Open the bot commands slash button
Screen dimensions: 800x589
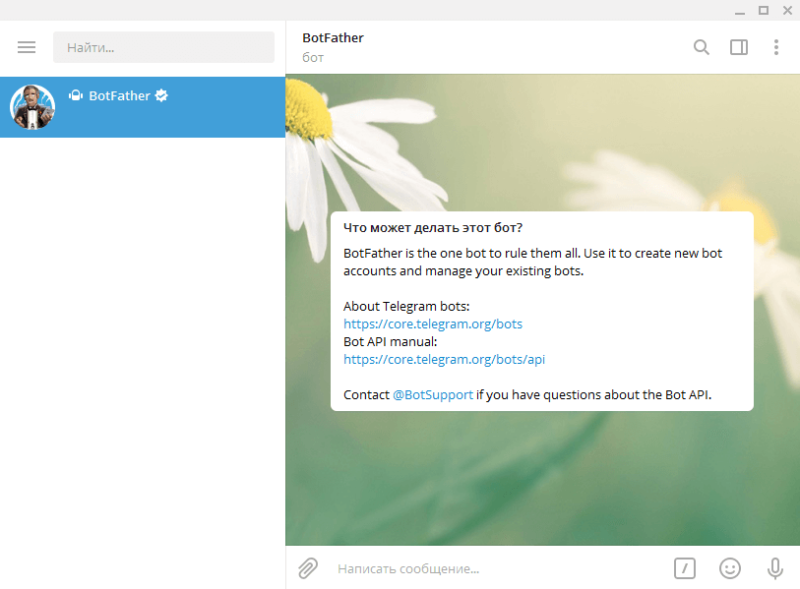point(685,568)
